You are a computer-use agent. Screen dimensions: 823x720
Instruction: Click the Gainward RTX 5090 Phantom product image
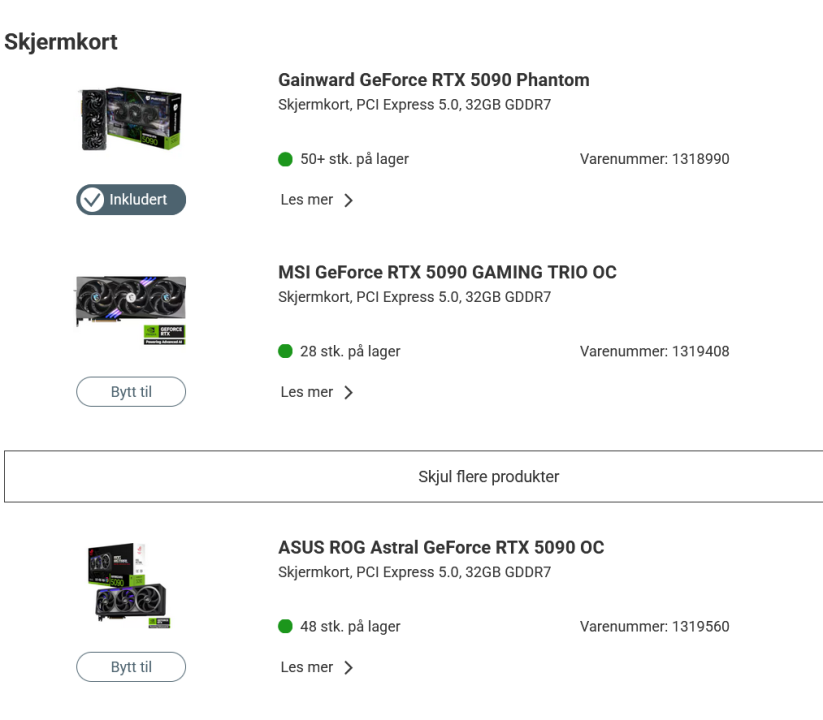tap(131, 119)
